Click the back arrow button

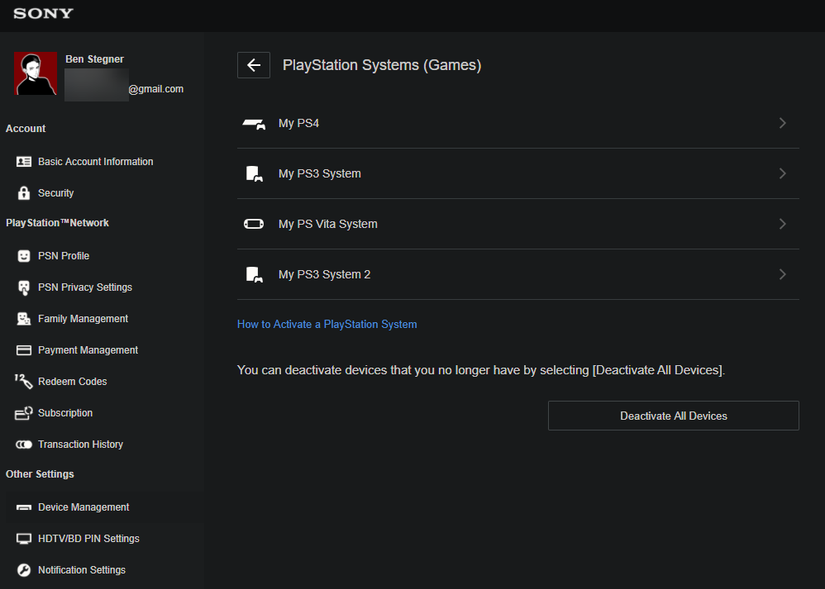tap(253, 65)
